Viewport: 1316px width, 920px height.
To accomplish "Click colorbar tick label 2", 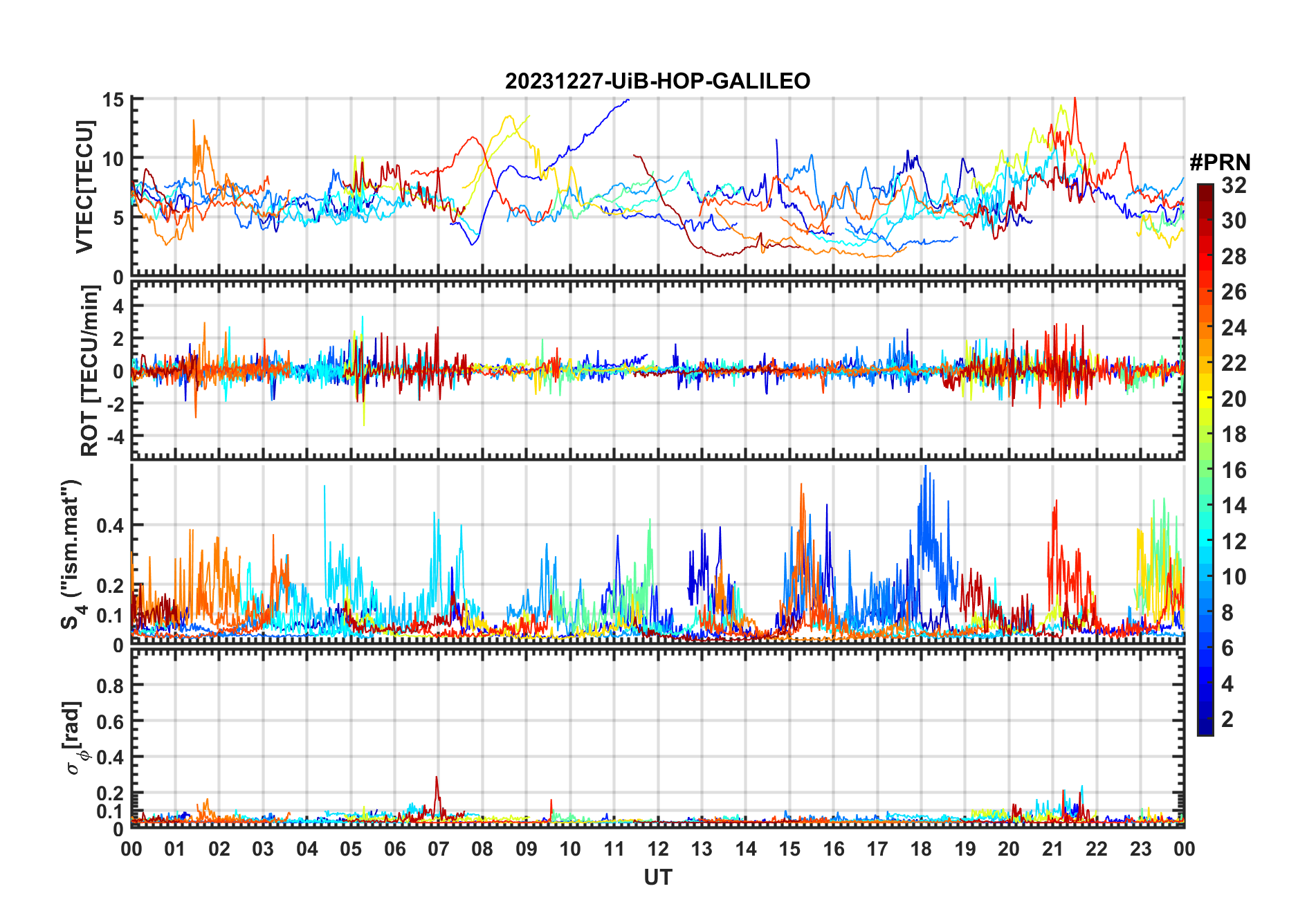I will click(x=1227, y=719).
